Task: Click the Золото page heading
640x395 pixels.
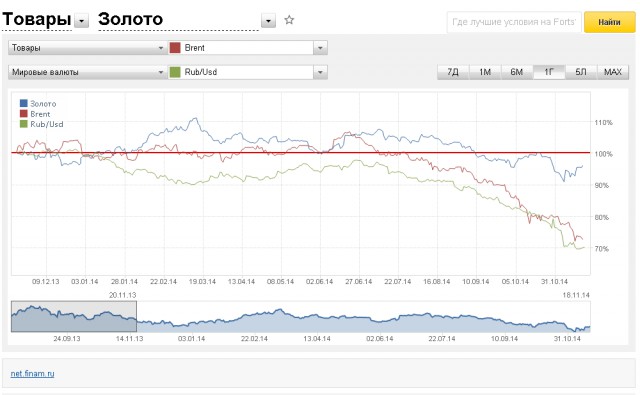Action: pyautogui.click(x=131, y=19)
